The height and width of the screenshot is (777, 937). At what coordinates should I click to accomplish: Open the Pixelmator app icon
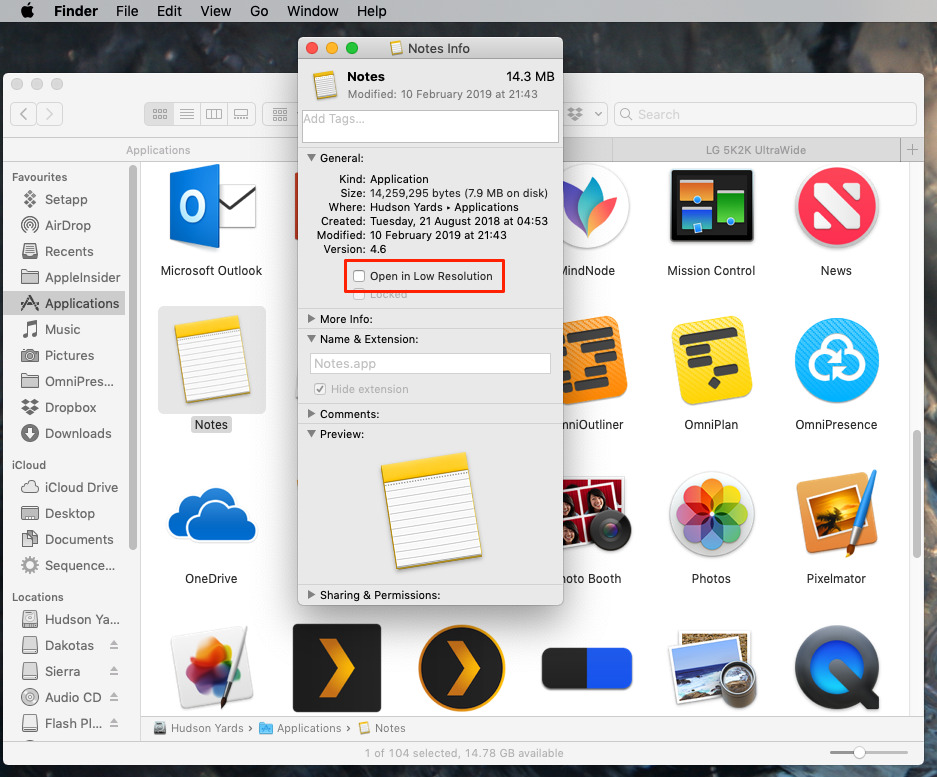[x=836, y=513]
